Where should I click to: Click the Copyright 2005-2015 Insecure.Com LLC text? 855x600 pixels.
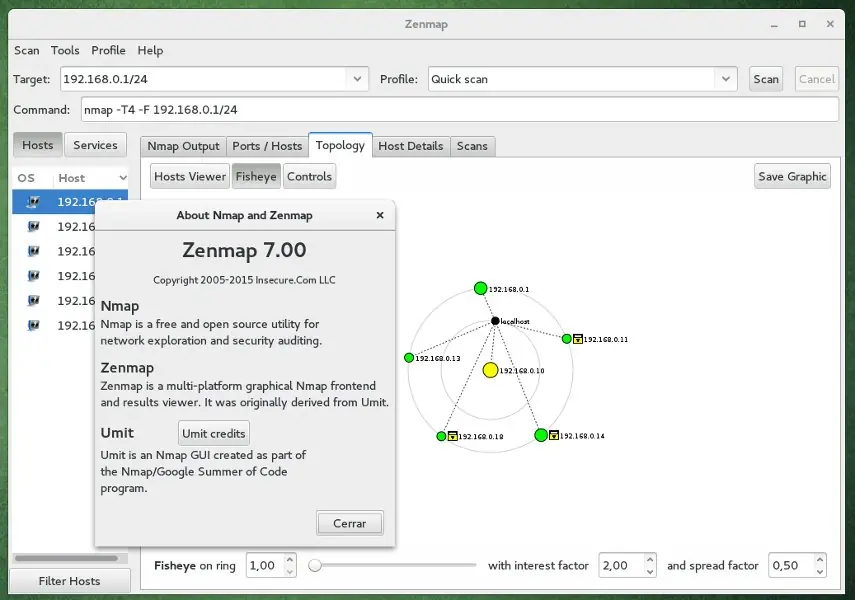click(x=244, y=280)
